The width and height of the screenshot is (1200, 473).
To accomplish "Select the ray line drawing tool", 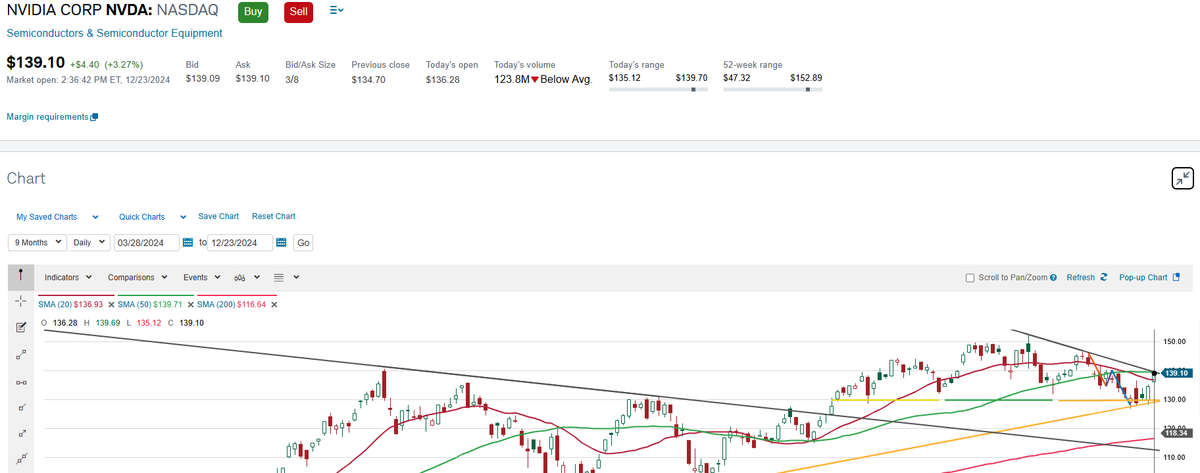I will pos(20,407).
